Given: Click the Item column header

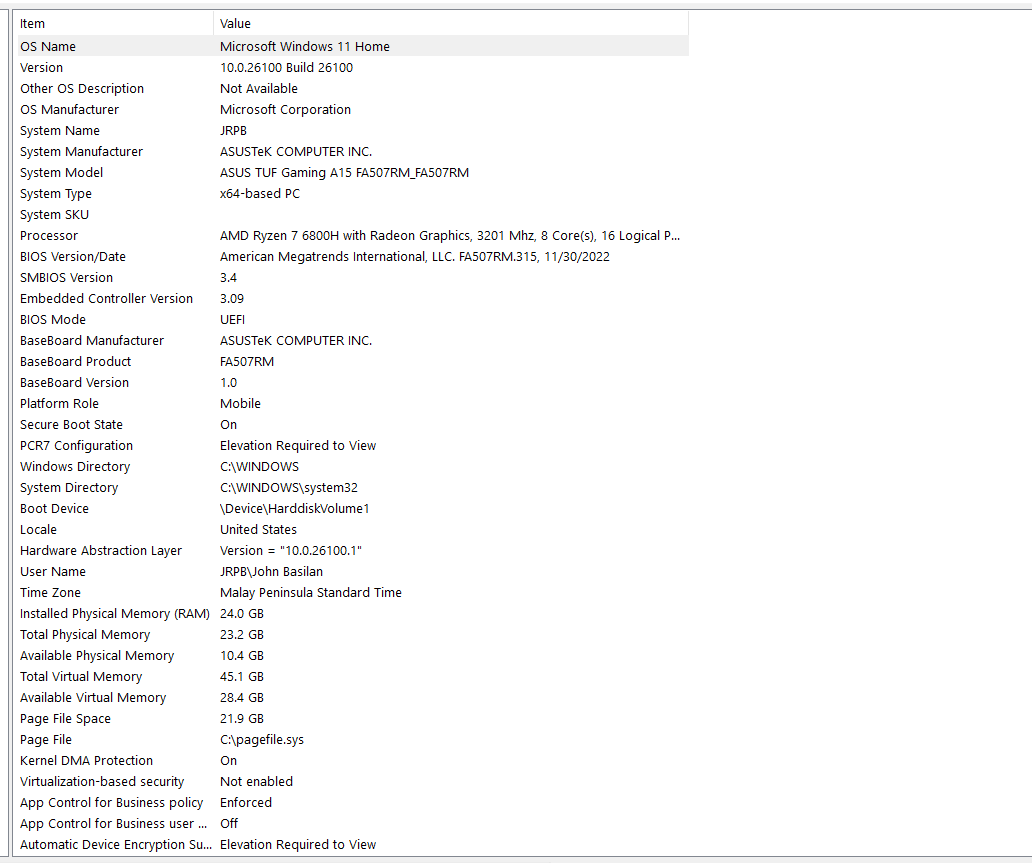Looking at the screenshot, I should [x=114, y=24].
